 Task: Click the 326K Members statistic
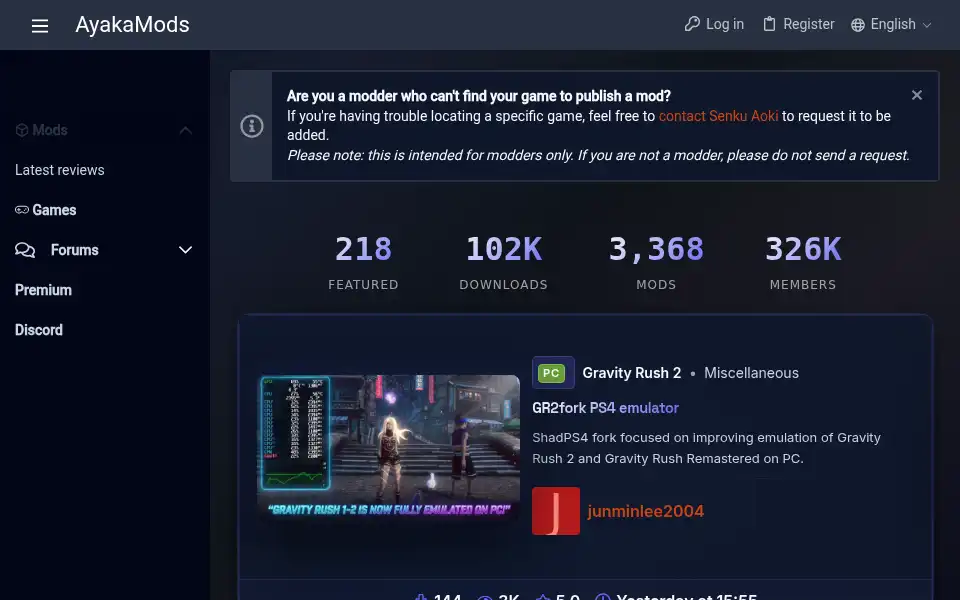803,263
